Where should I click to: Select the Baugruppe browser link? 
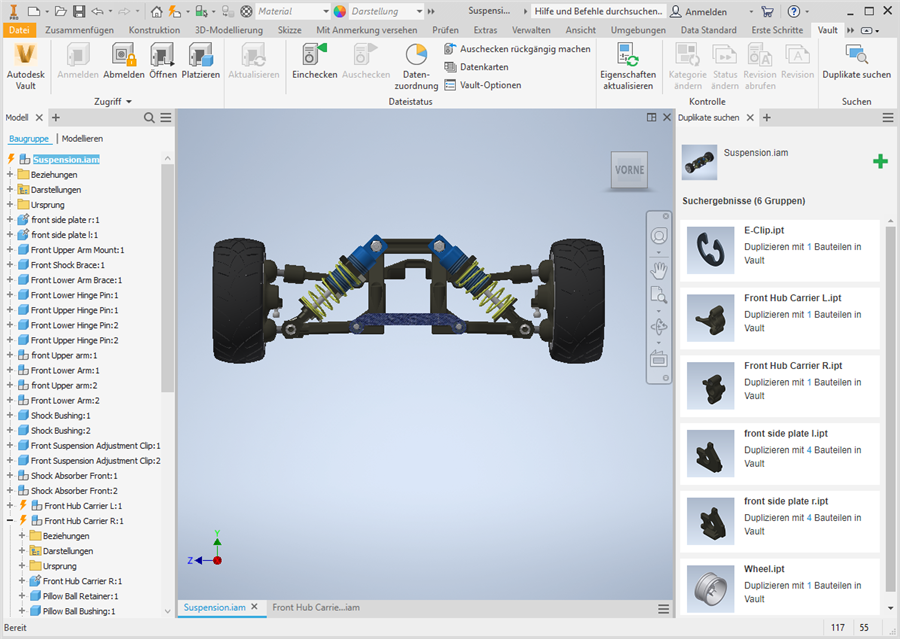(x=29, y=138)
